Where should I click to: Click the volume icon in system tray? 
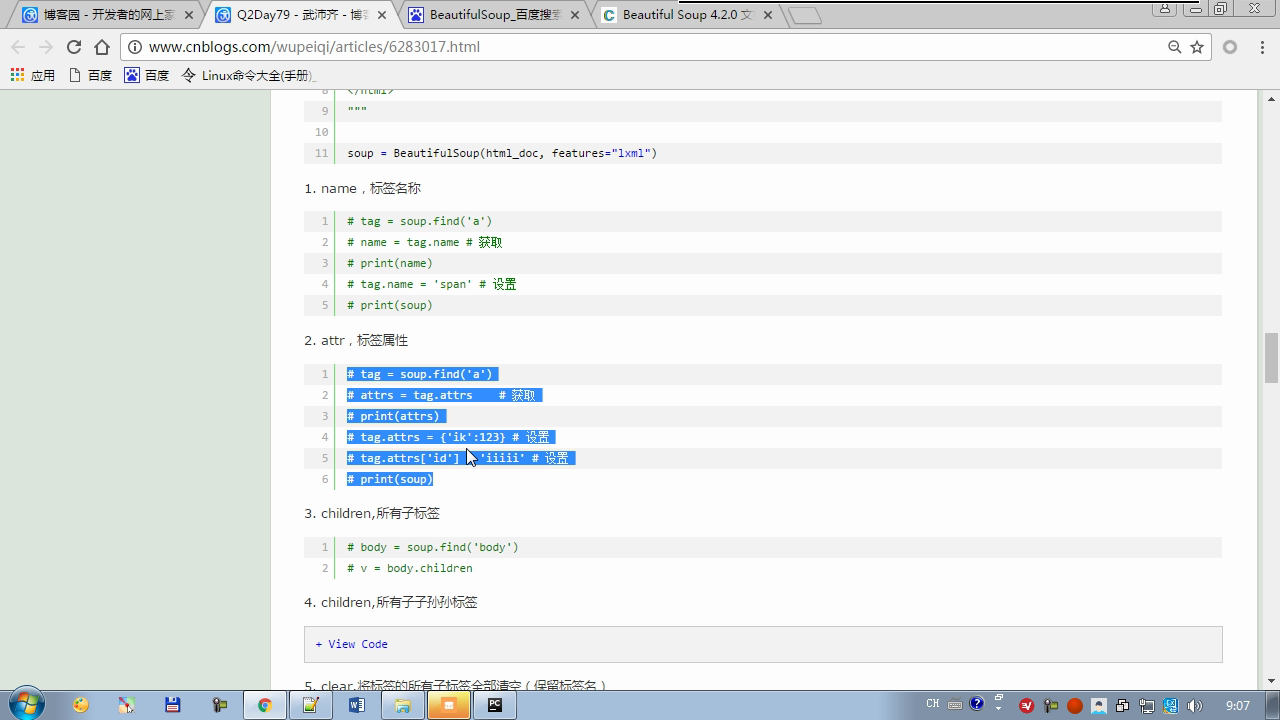coord(1194,705)
